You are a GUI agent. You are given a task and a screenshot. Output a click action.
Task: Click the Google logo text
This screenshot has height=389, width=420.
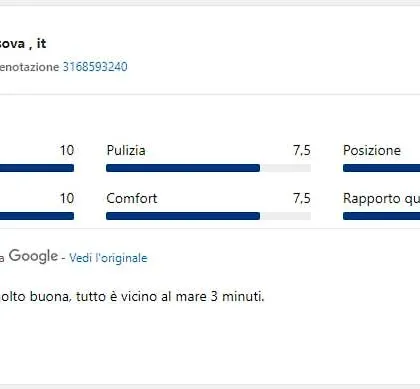coord(33,256)
